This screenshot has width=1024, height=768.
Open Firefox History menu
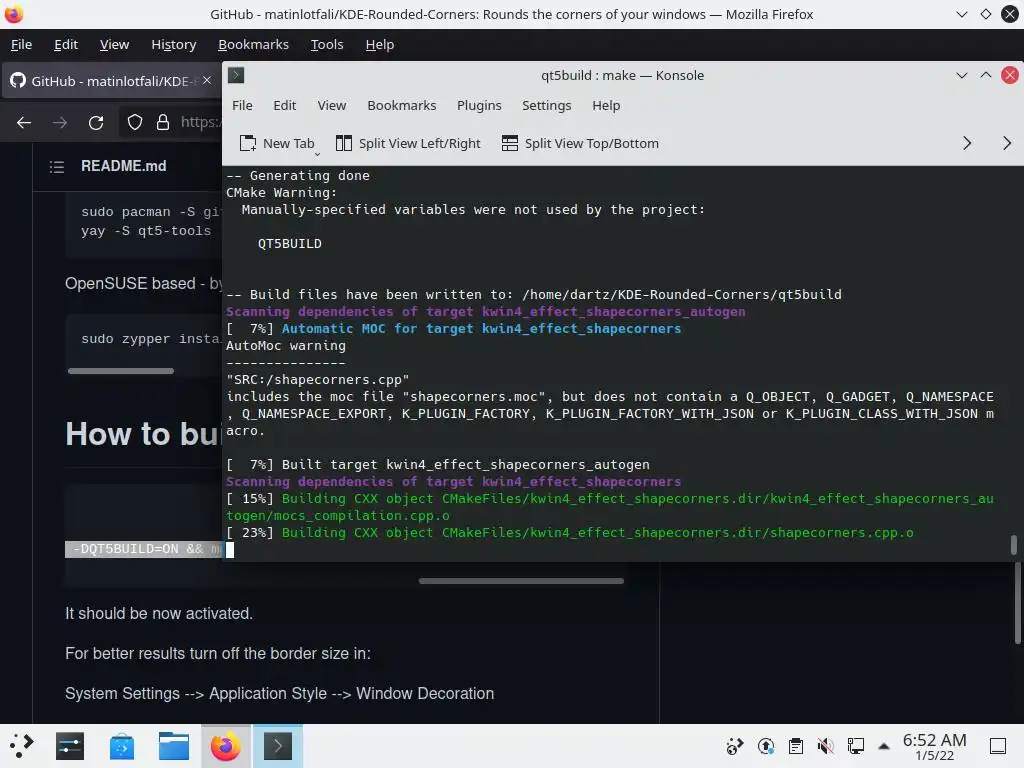tap(174, 44)
